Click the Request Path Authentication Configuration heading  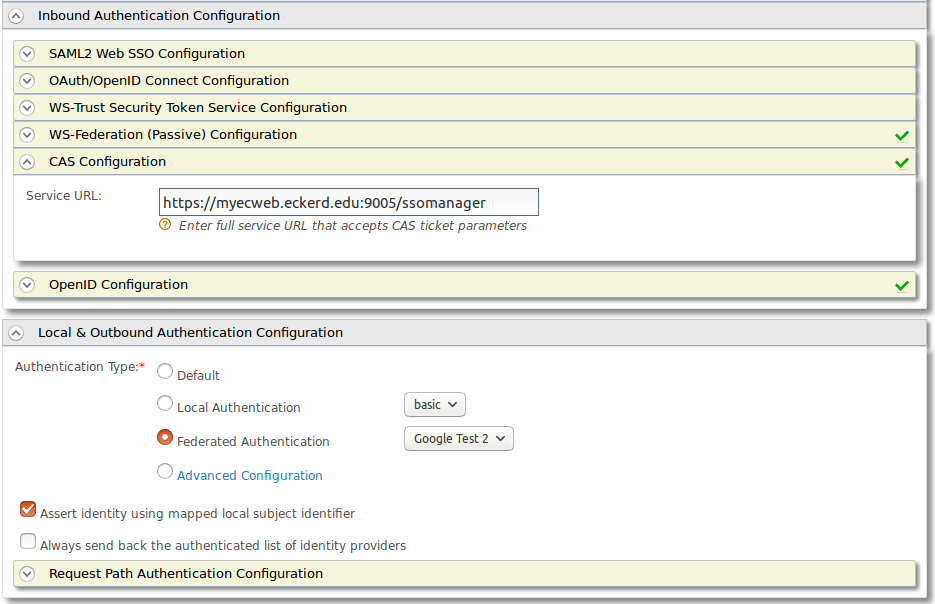[186, 574]
